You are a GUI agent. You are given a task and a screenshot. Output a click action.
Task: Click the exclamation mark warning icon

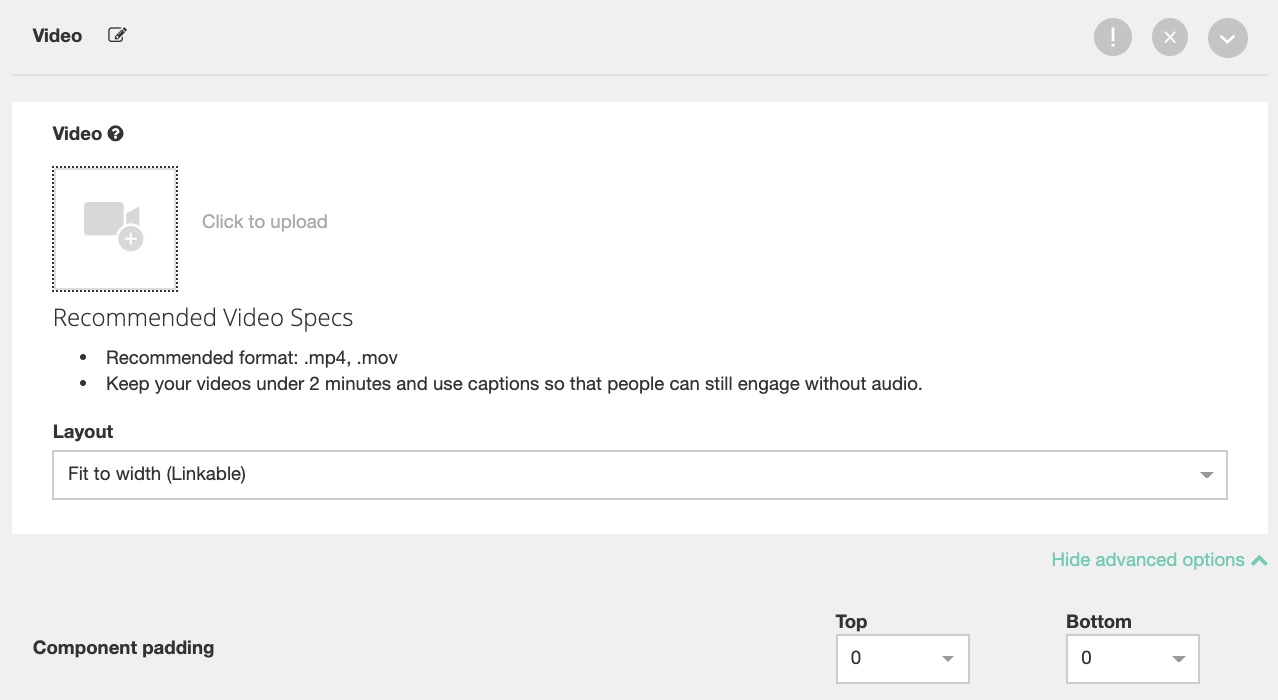pyautogui.click(x=1112, y=38)
